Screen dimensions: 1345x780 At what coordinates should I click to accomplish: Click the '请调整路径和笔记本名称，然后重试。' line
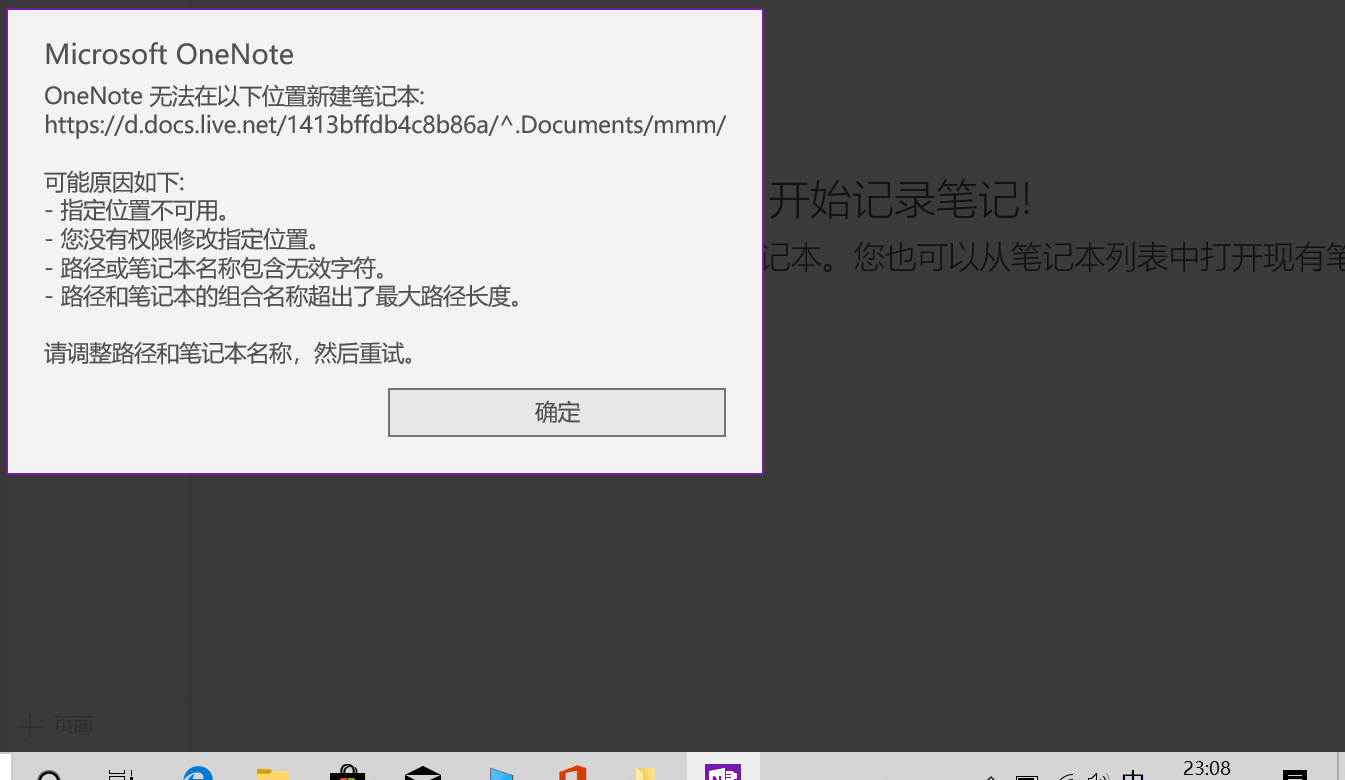point(230,354)
